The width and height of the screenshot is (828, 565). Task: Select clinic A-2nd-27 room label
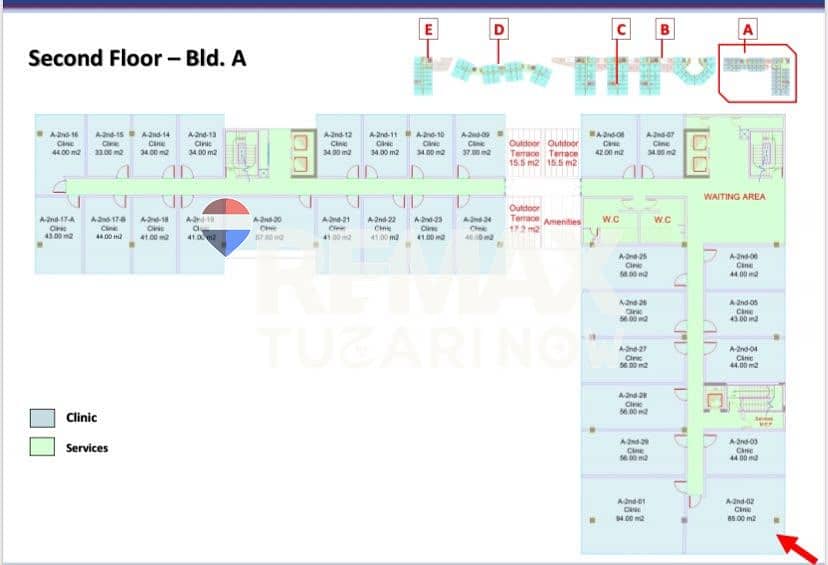(633, 357)
